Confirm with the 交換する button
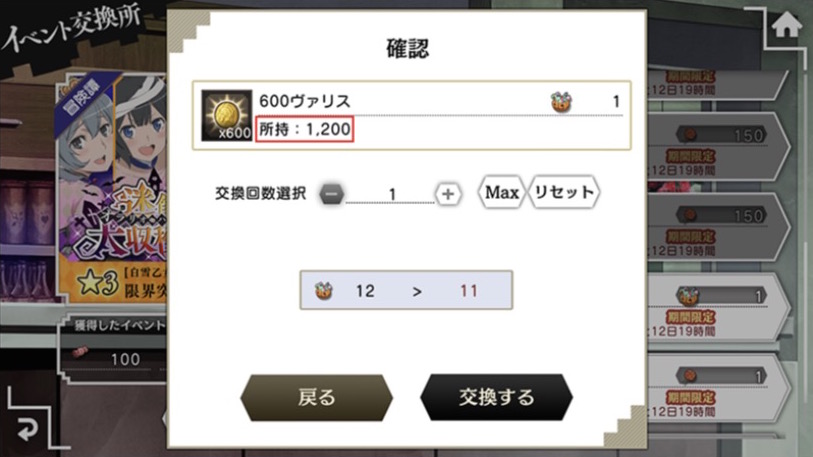The width and height of the screenshot is (813, 457). click(496, 397)
